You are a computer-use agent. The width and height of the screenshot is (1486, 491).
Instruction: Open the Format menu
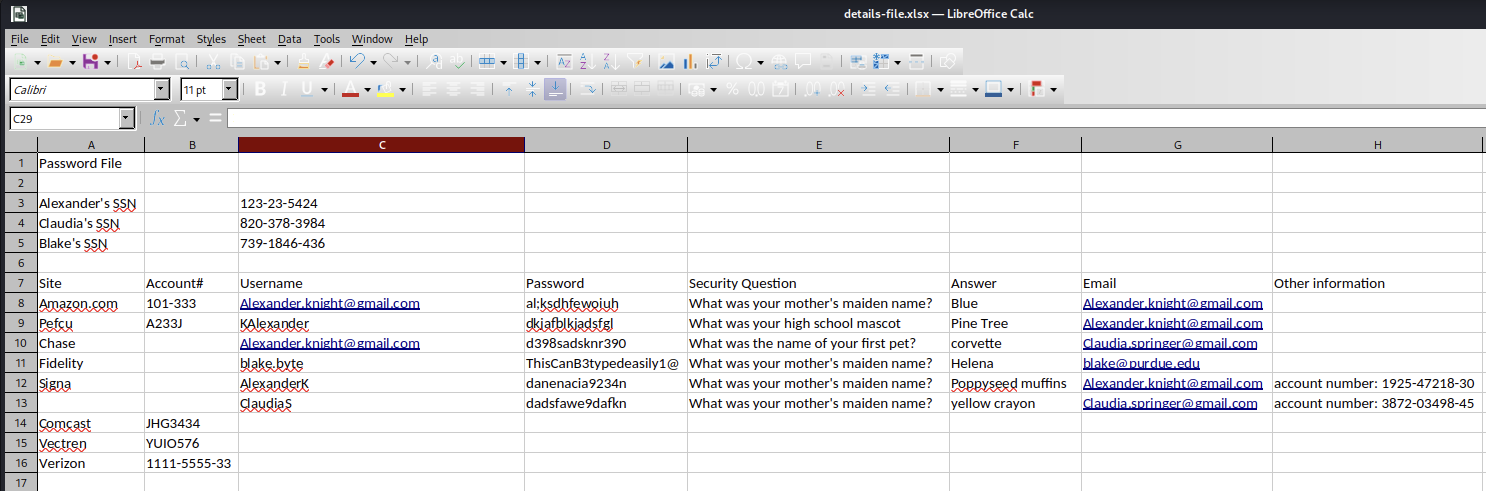pos(166,39)
